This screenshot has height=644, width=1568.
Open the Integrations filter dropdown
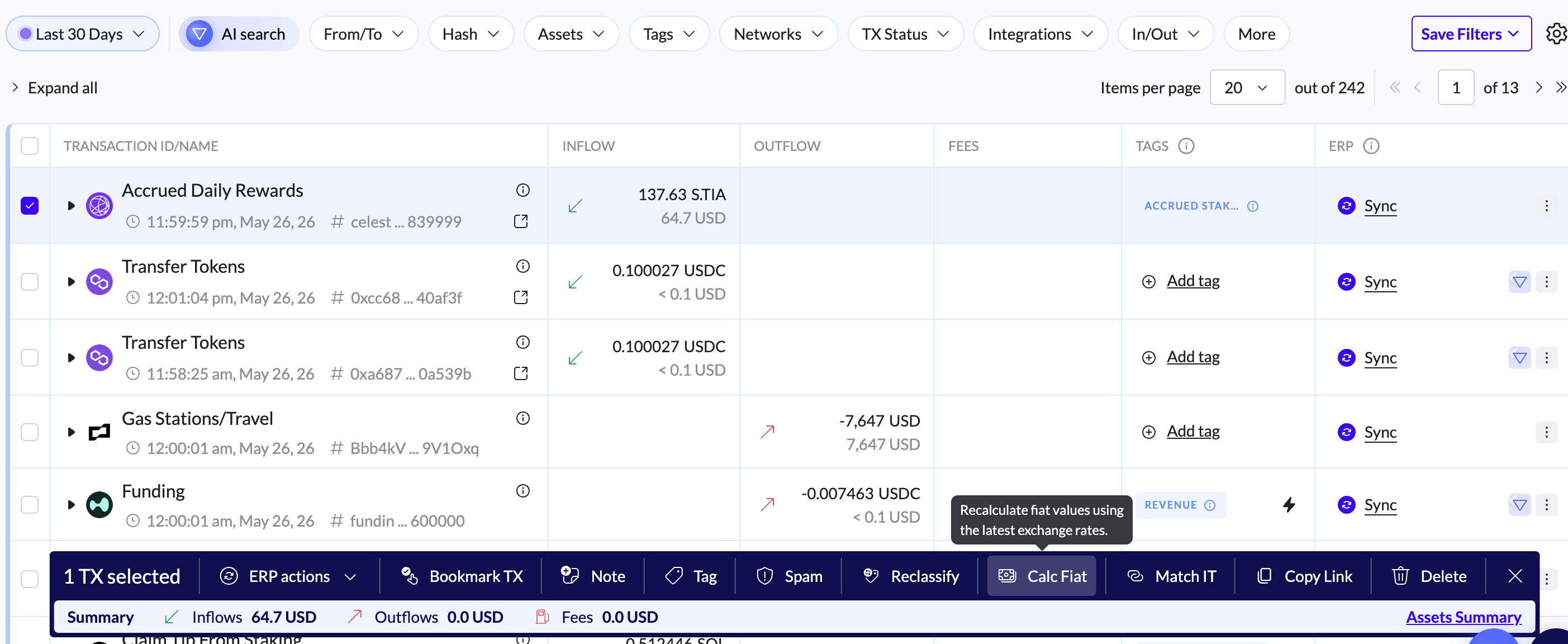point(1040,34)
